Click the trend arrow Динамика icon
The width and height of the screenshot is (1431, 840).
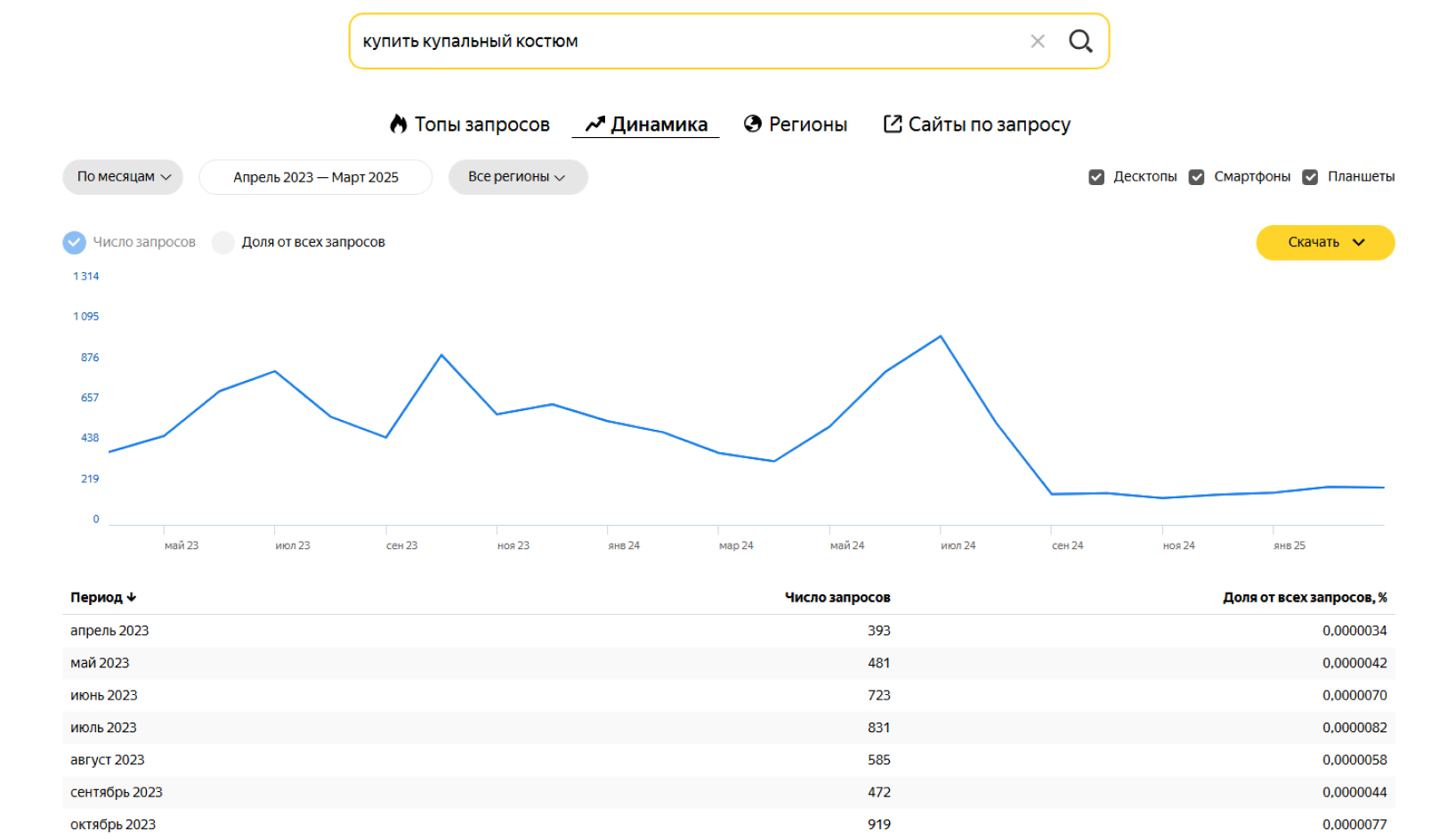tap(594, 124)
